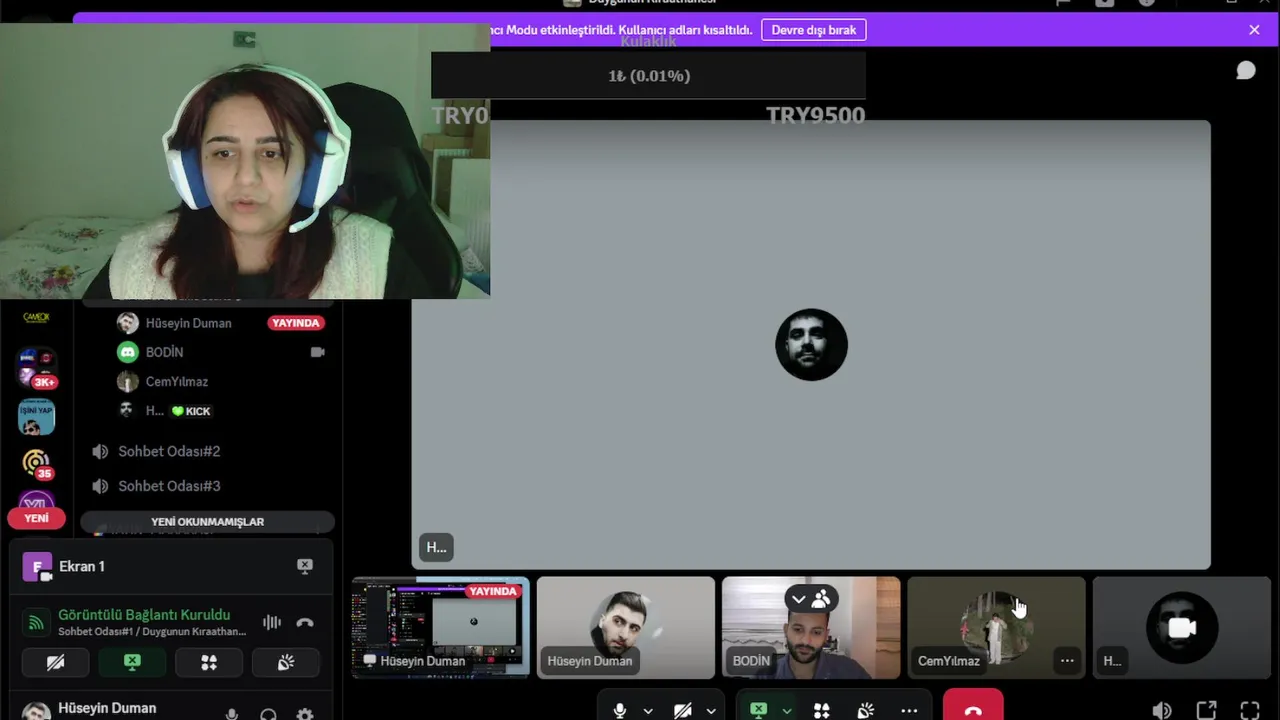Toggle screen share in the call toolbar
The width and height of the screenshot is (1280, 720).
[x=759, y=710]
